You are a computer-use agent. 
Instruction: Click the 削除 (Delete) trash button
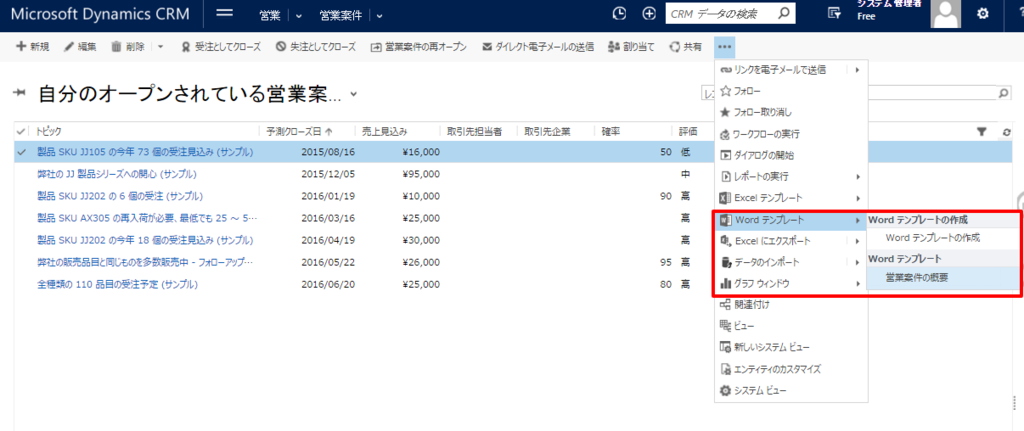click(x=128, y=47)
